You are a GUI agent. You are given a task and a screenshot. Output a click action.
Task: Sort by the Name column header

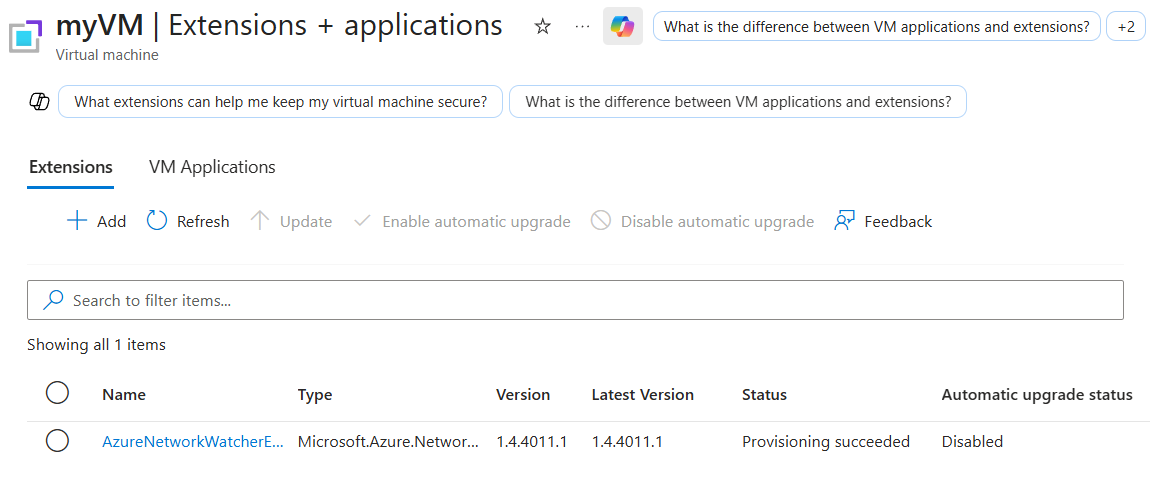coord(124,395)
